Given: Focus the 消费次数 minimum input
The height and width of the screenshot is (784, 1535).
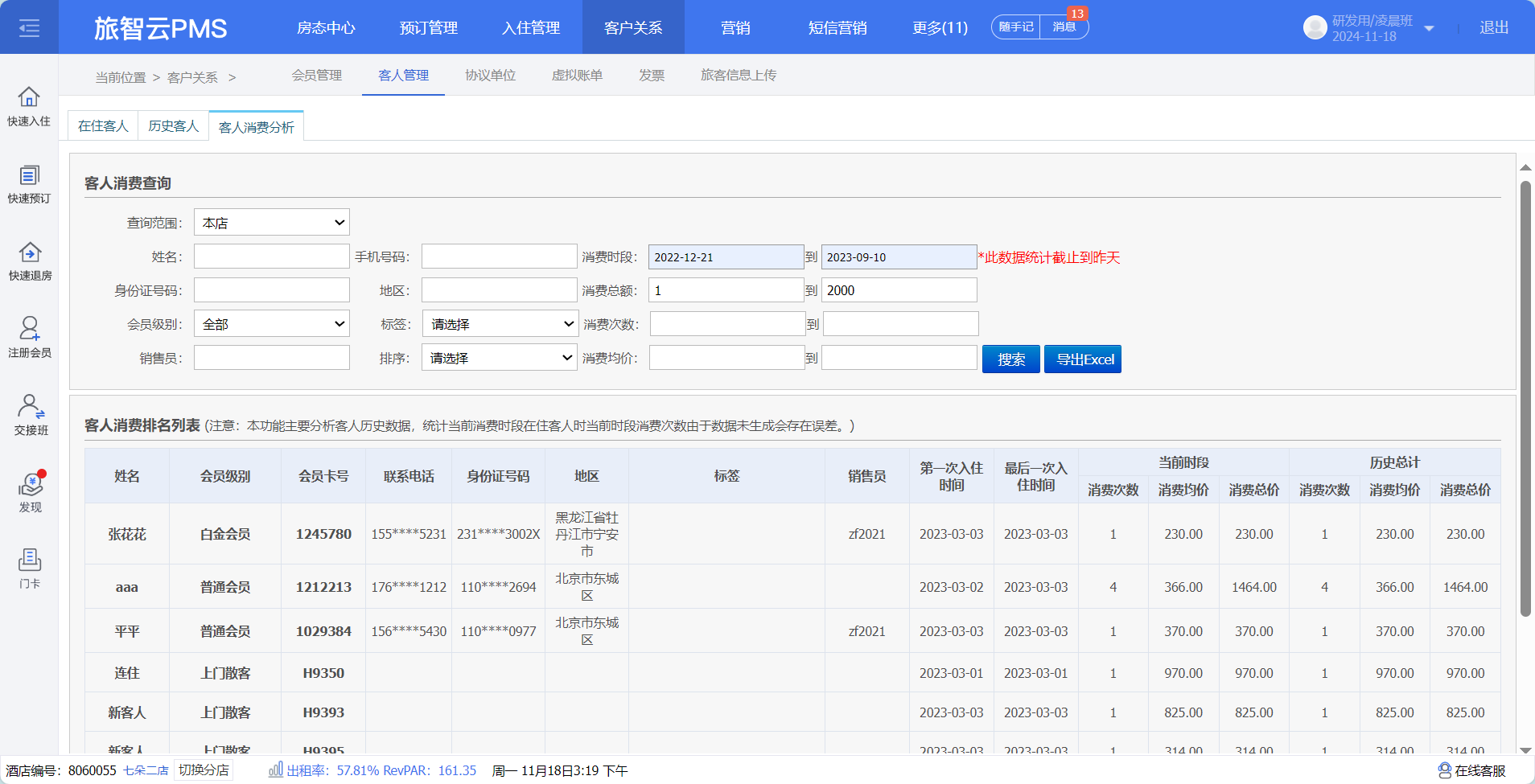Looking at the screenshot, I should [x=727, y=324].
